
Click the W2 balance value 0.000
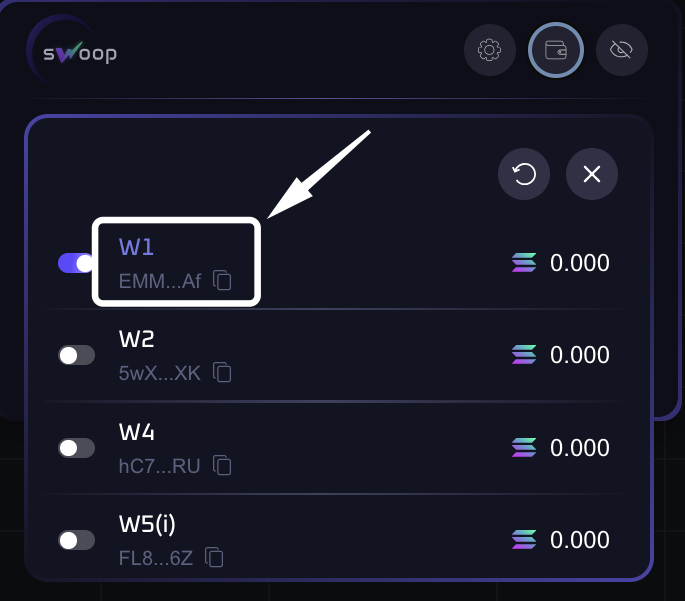click(x=580, y=355)
